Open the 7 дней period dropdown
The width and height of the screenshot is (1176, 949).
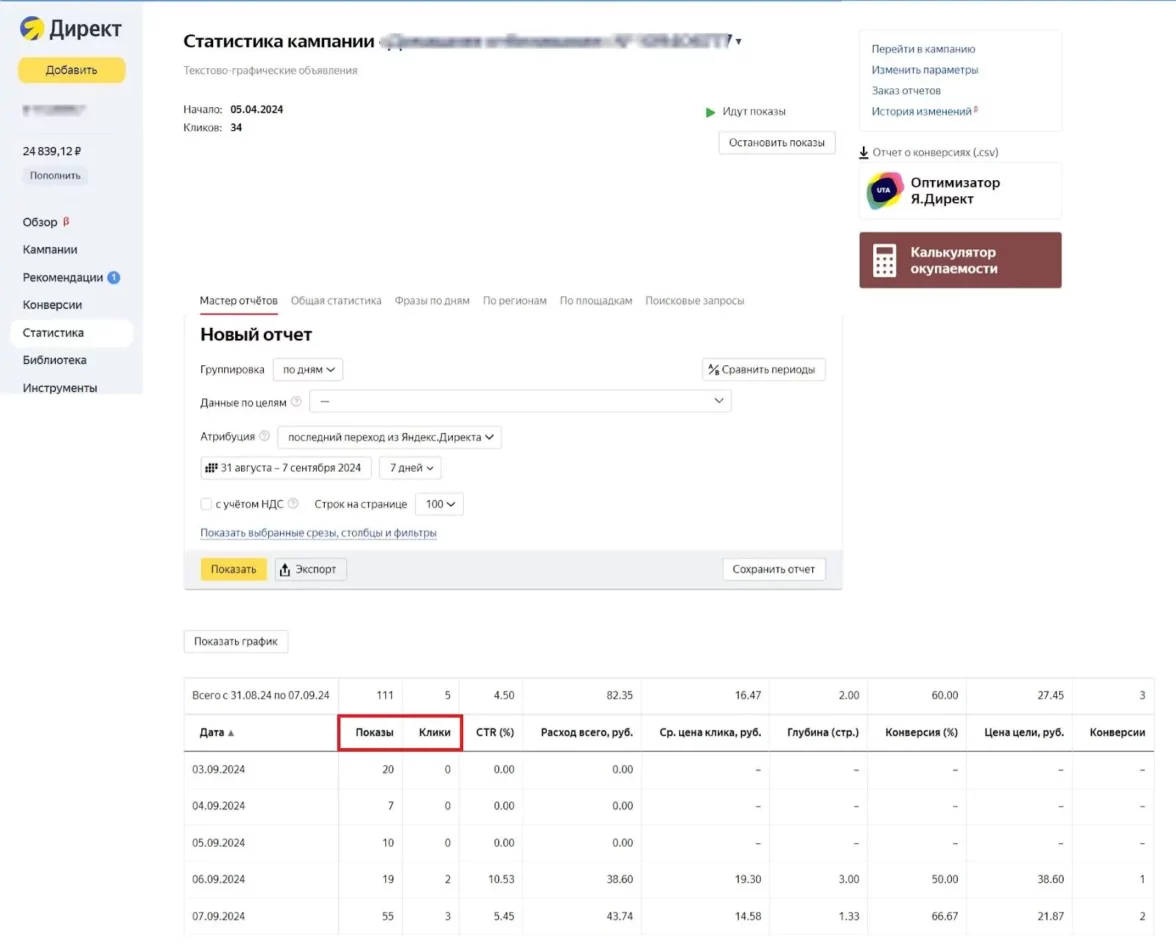click(410, 468)
